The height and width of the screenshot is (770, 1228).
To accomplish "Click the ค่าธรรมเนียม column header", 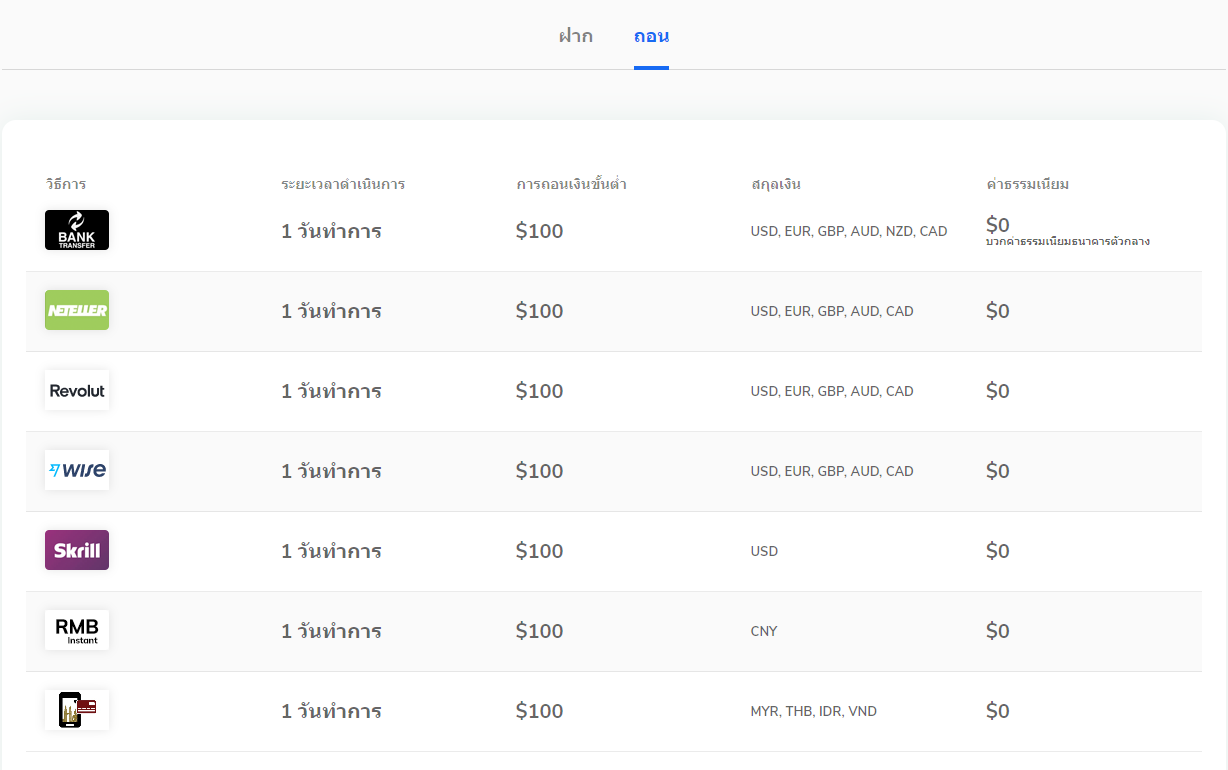I will (x=1028, y=184).
